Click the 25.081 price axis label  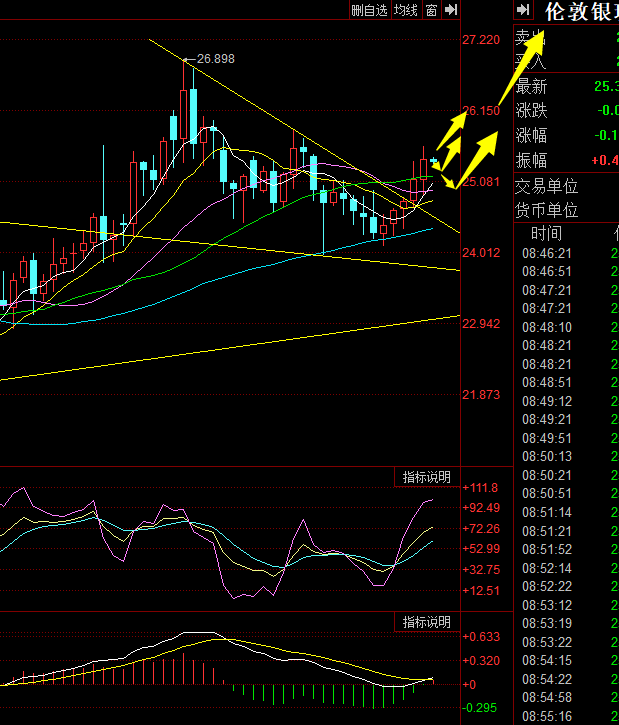point(481,182)
